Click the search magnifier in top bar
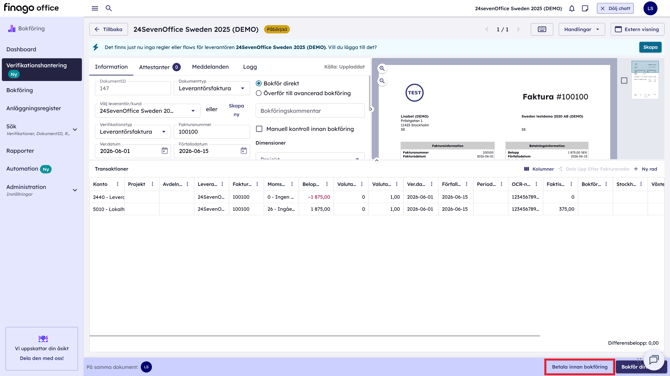Image resolution: width=670 pixels, height=376 pixels. pyautogui.click(x=109, y=8)
